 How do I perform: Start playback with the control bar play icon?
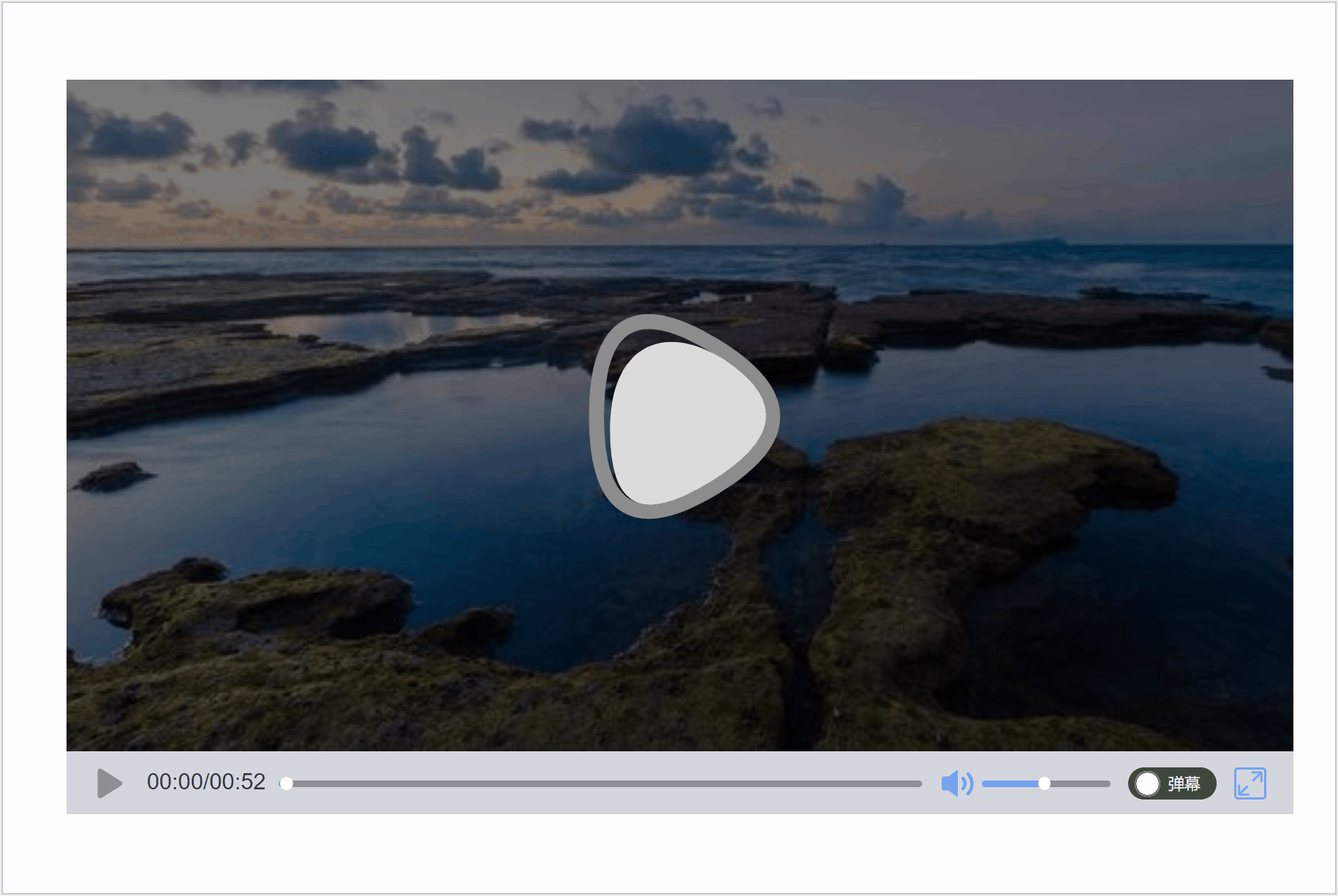[110, 783]
